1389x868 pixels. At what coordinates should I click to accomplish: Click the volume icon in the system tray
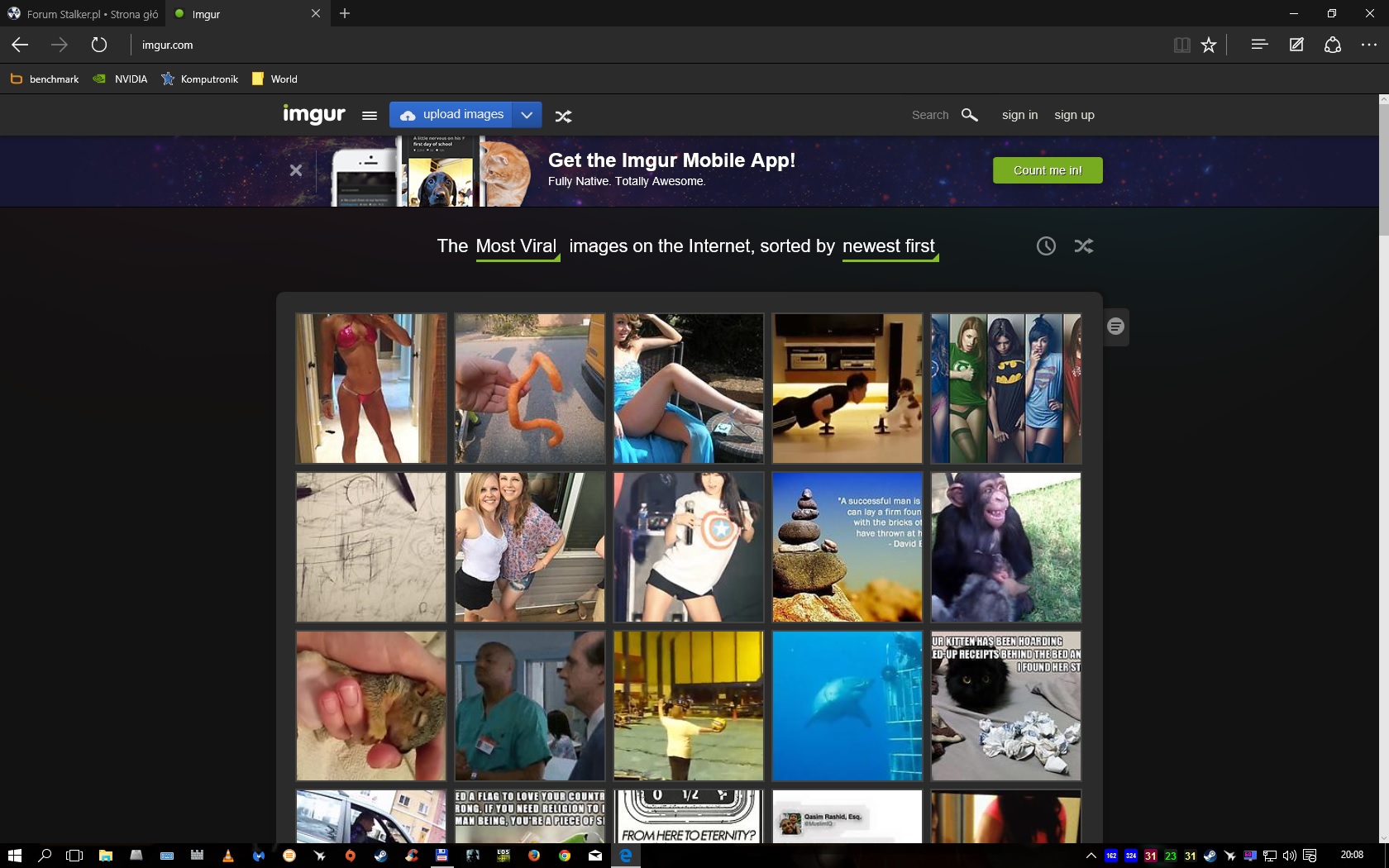(x=1290, y=856)
